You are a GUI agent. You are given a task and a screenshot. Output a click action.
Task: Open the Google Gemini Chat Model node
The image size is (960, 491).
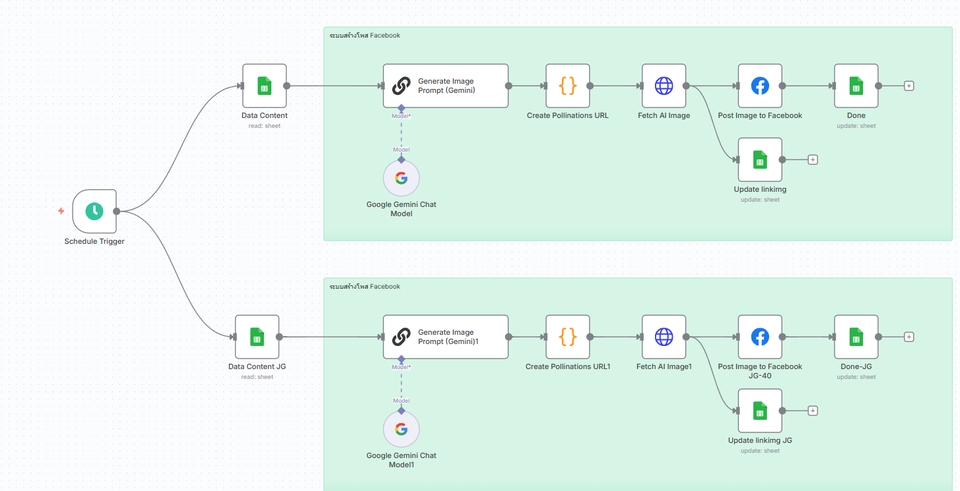pyautogui.click(x=401, y=179)
